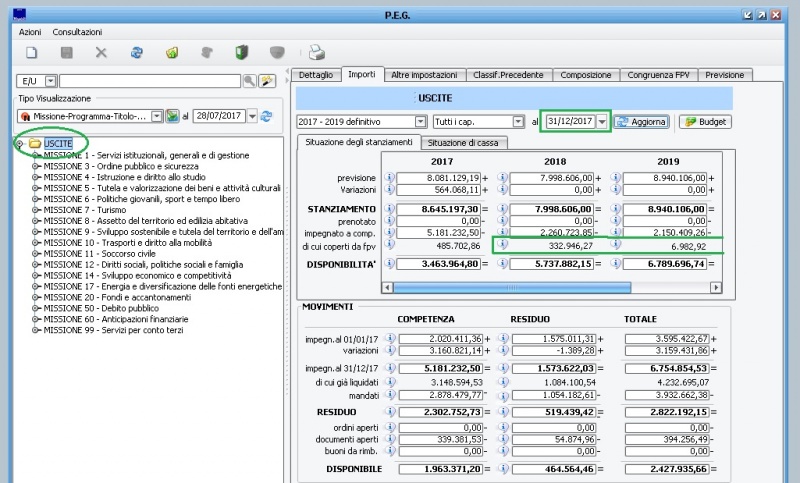Click the horizontal scrollbar under stanziamenti table
The height and width of the screenshot is (483, 800).
[510, 287]
